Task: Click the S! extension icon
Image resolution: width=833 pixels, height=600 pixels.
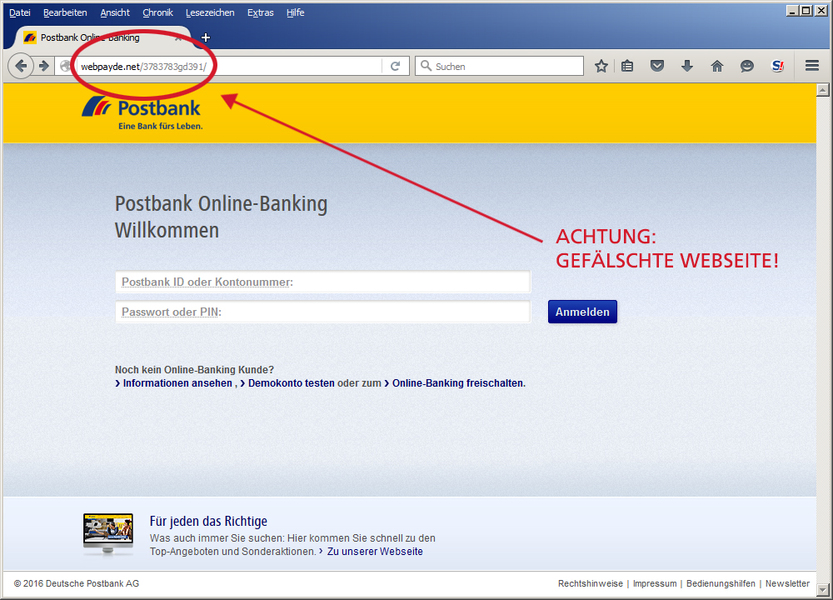Action: pos(778,66)
